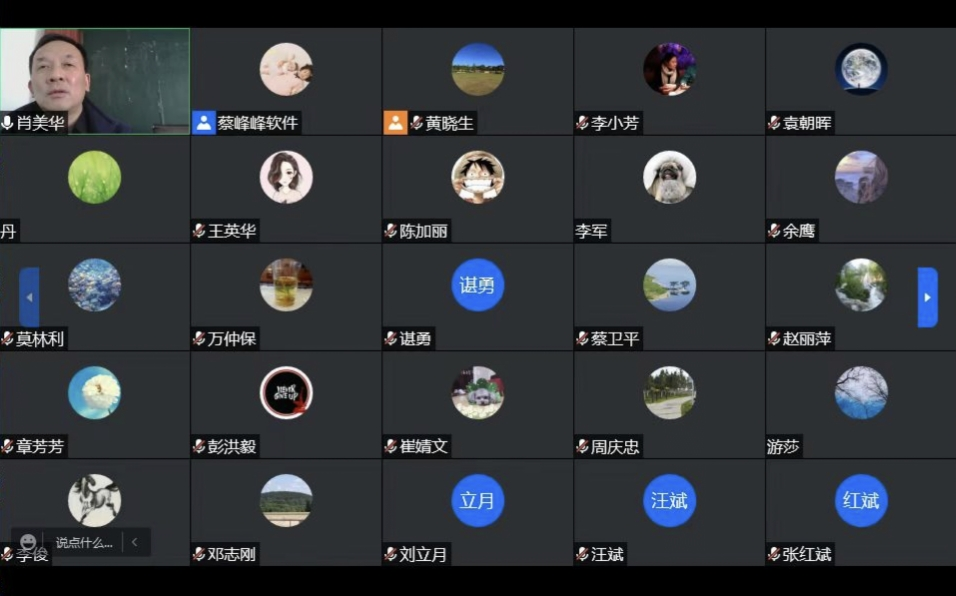The width and height of the screenshot is (956, 596).
Task: Click the 说点什么 chat input field
Action: click(84, 542)
